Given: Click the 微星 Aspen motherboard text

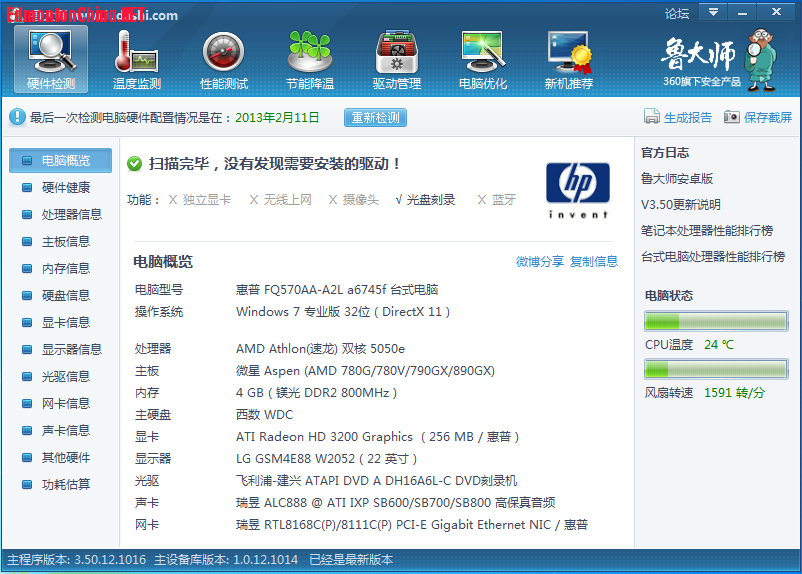Looking at the screenshot, I should tap(365, 371).
